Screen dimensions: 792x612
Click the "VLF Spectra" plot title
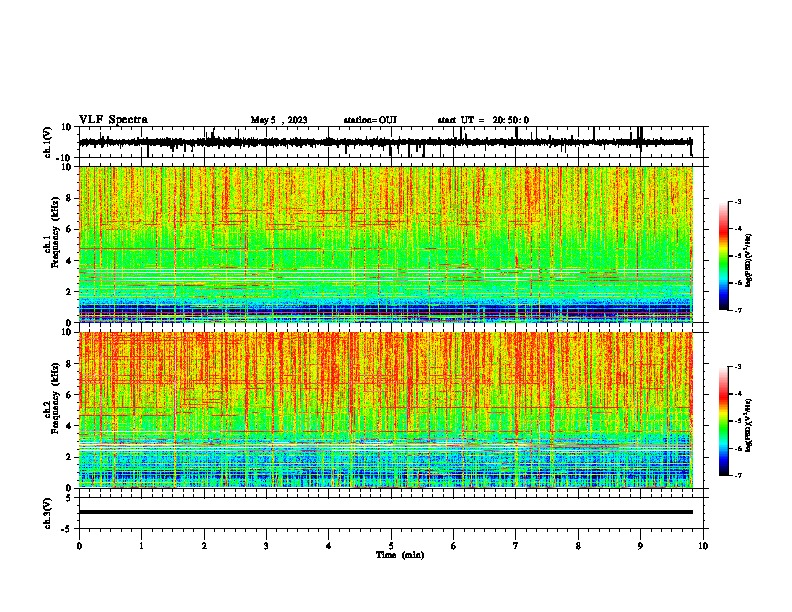tap(113, 120)
